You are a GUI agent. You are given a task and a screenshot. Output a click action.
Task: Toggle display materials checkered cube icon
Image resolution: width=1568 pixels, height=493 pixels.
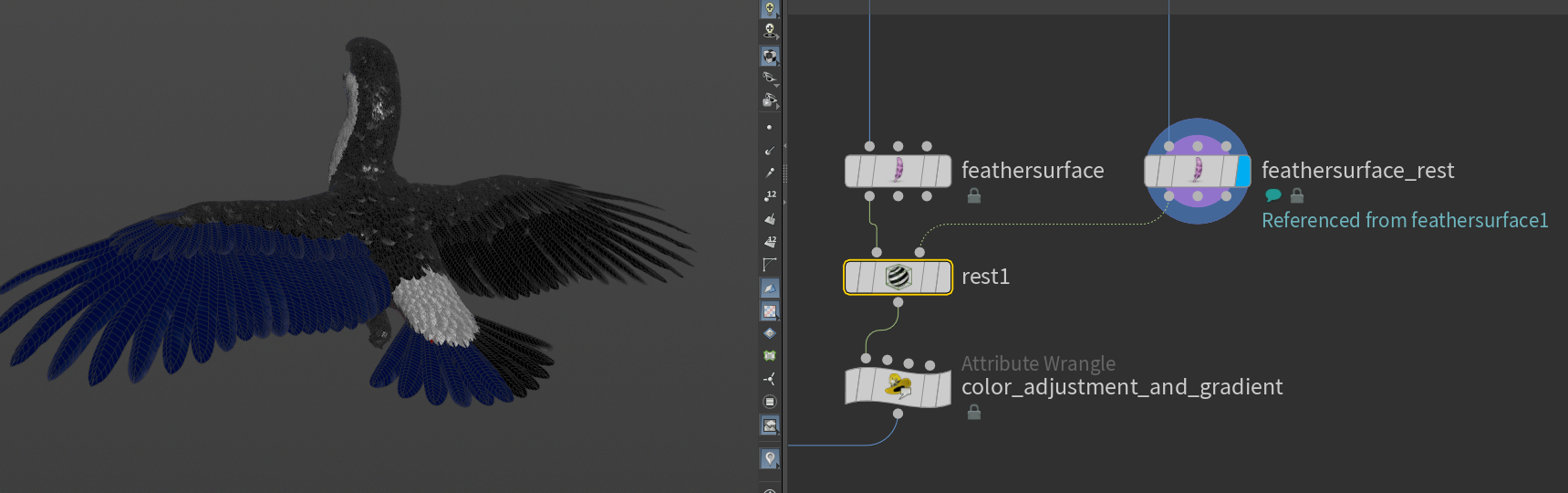(x=770, y=57)
